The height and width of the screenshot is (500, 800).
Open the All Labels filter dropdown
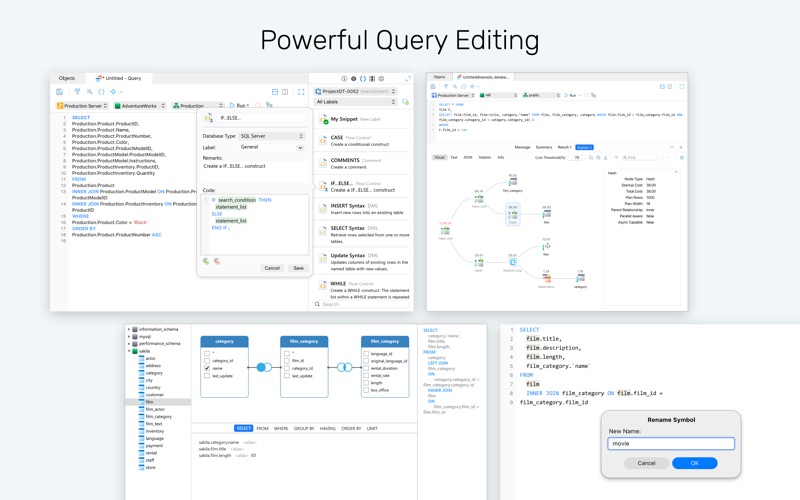pyautogui.click(x=356, y=102)
